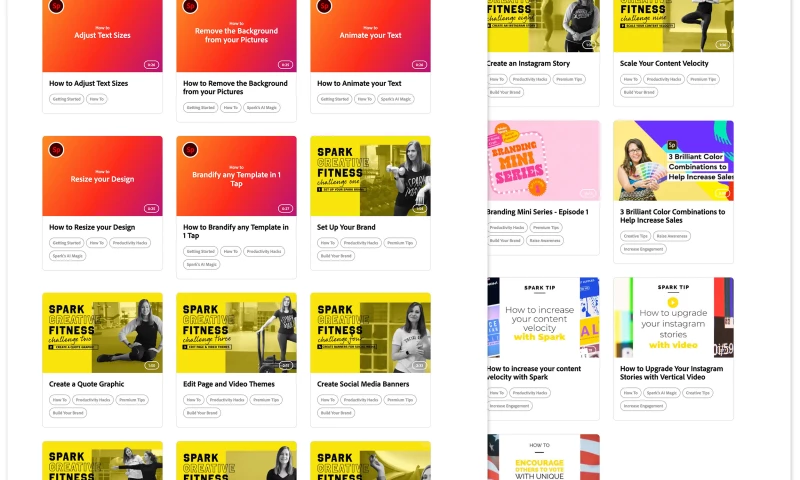
Task: Click the duration badge on Animate your Text thumbnail
Action: (x=419, y=65)
